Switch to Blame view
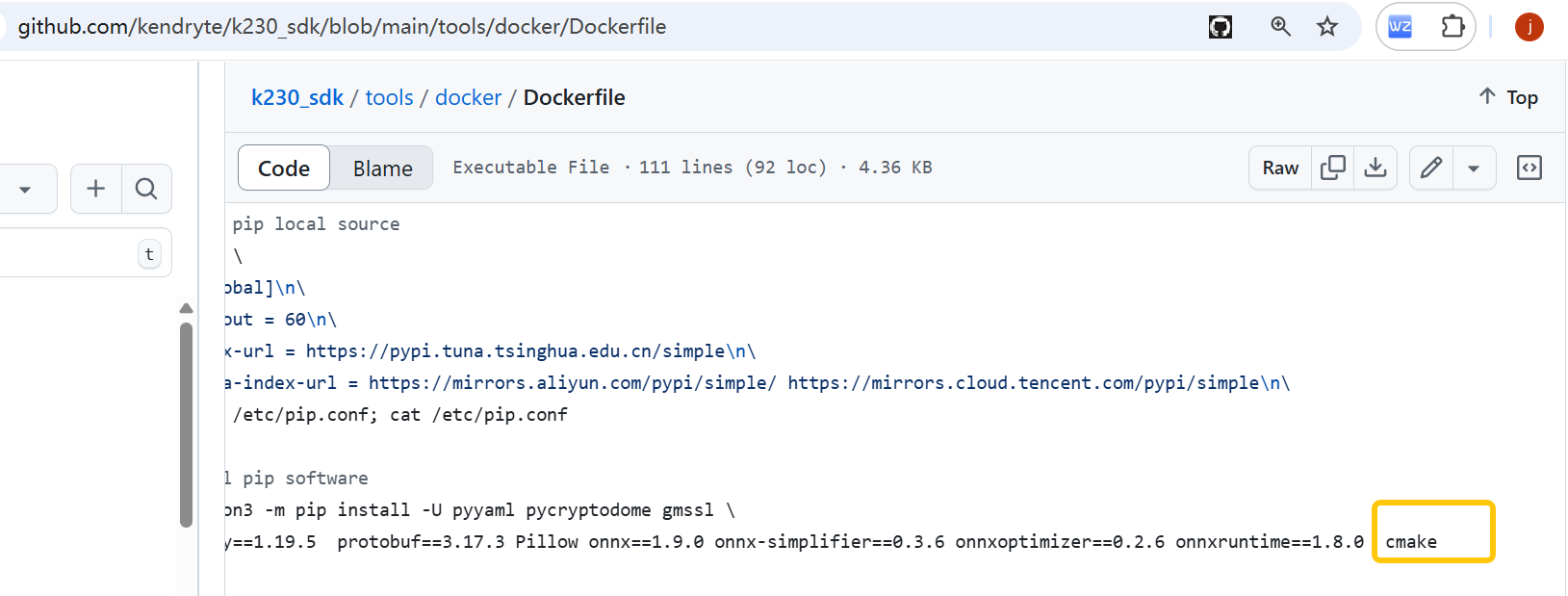 pyautogui.click(x=382, y=168)
